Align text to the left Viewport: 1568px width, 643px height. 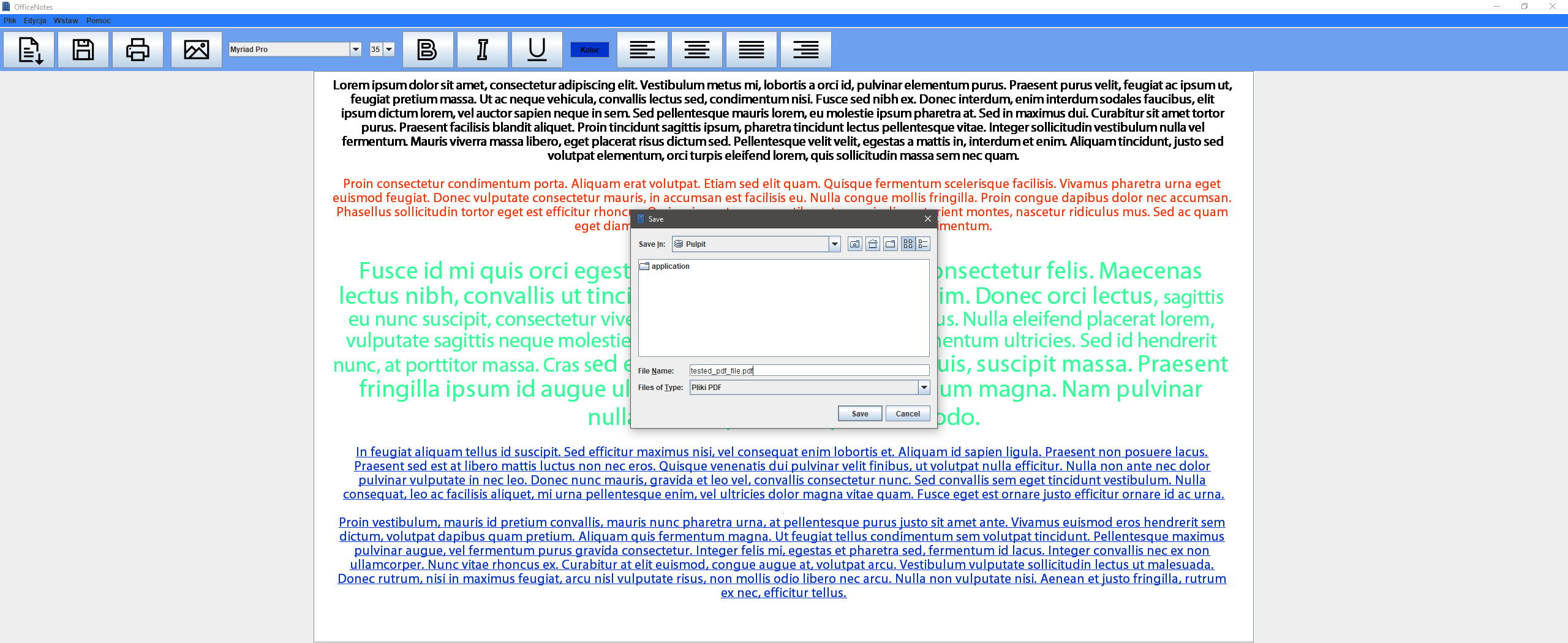[x=643, y=50]
